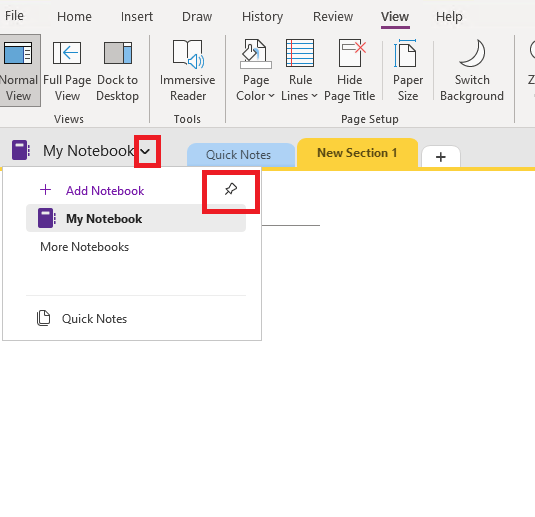
Task: Switch to Normal View
Action: coord(19,70)
